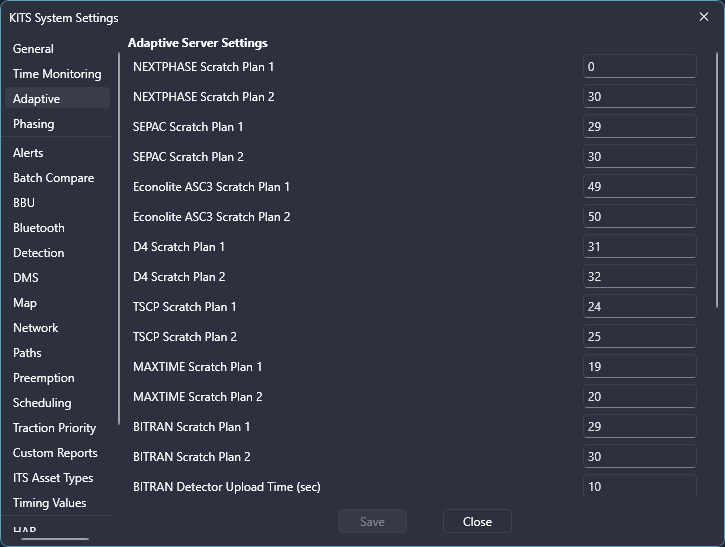Edit D4 Scratch Plan 2 value
The image size is (725, 547).
pyautogui.click(x=639, y=276)
